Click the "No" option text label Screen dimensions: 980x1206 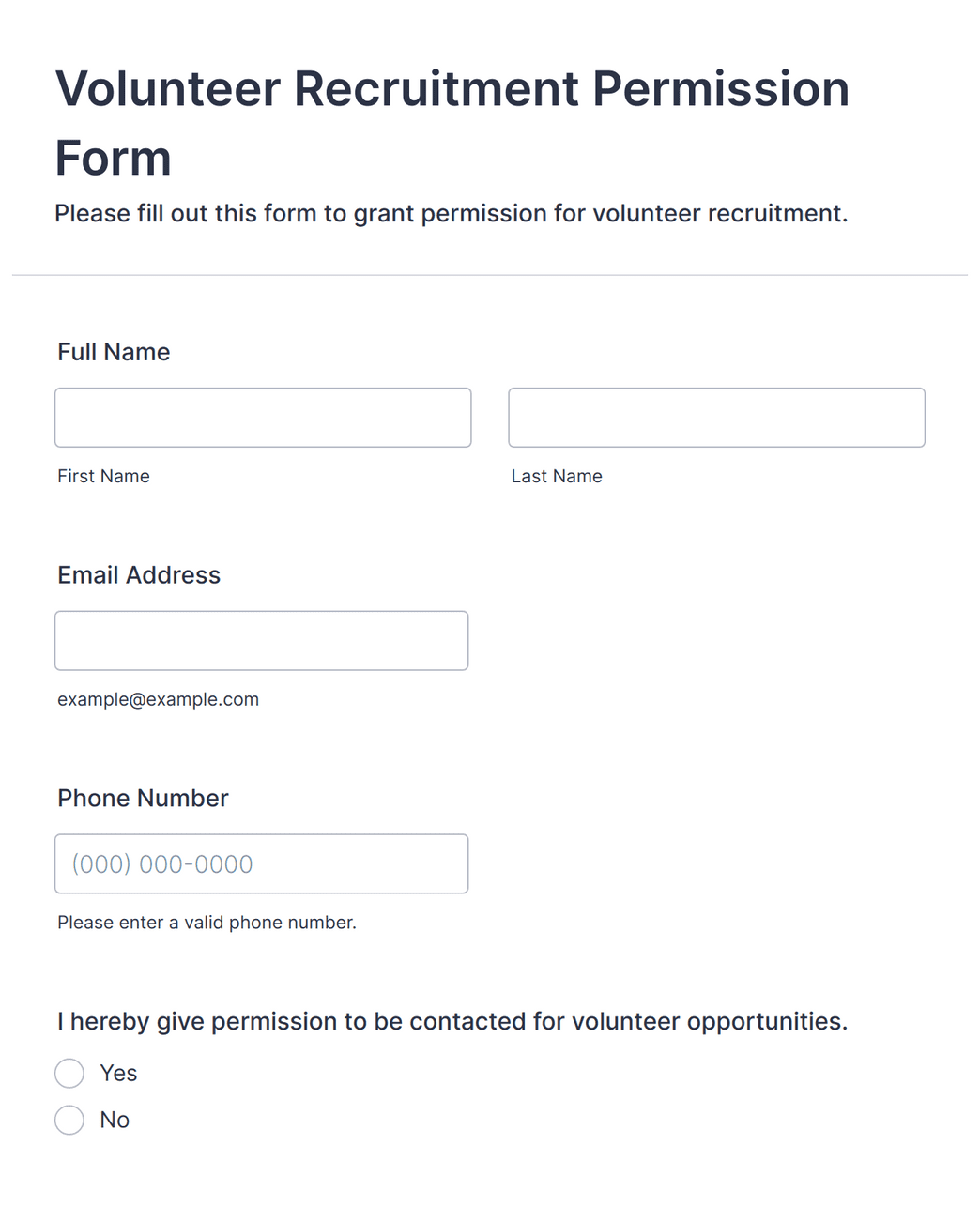pos(115,1120)
